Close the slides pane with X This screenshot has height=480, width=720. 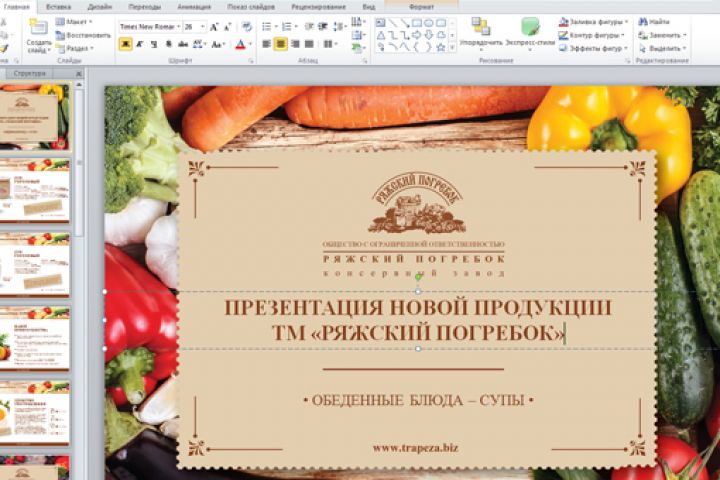coord(79,73)
